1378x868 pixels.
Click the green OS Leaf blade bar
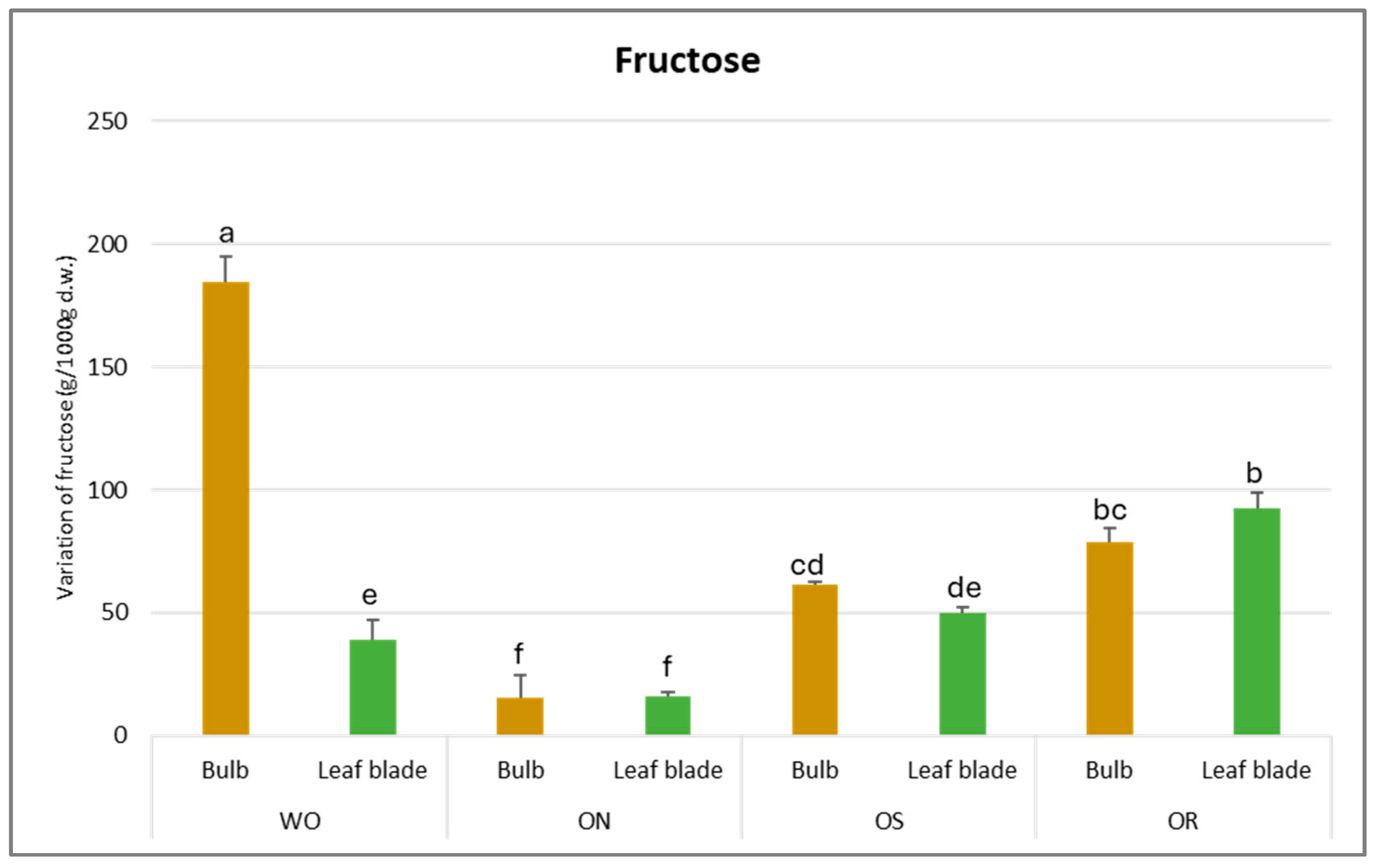coord(962,673)
